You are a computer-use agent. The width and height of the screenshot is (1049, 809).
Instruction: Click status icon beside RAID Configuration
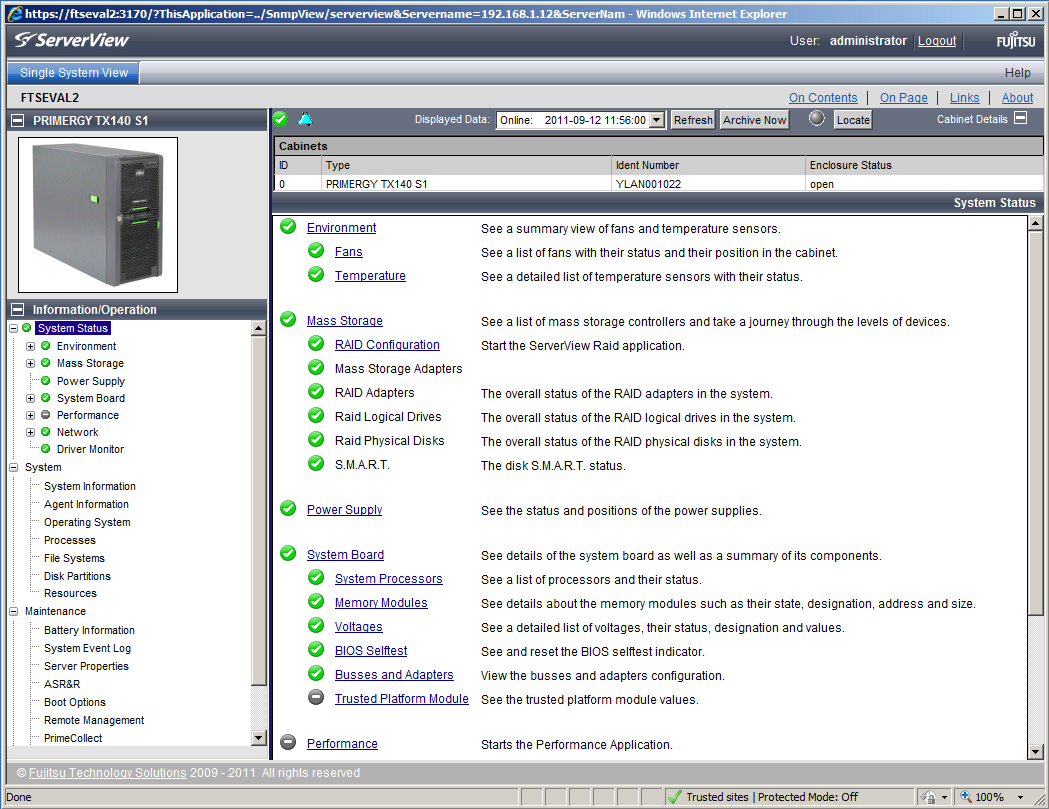316,344
